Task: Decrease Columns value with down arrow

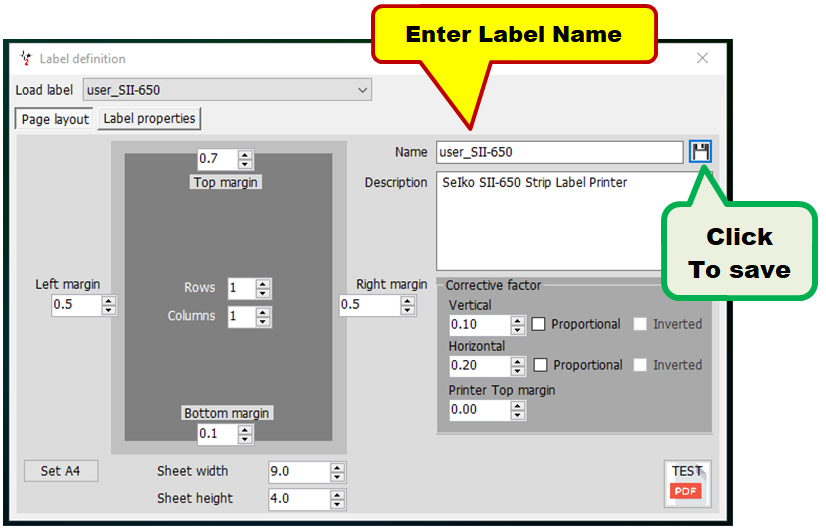Action: (263, 321)
